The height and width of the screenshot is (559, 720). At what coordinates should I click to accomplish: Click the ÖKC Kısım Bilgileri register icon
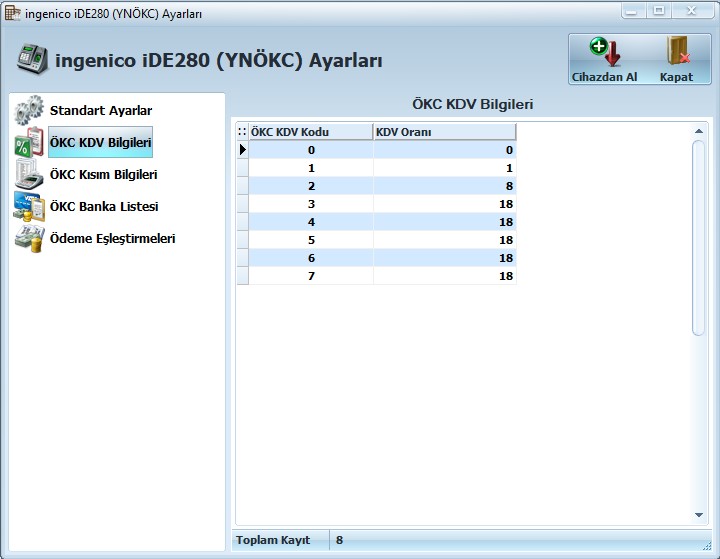[29, 174]
